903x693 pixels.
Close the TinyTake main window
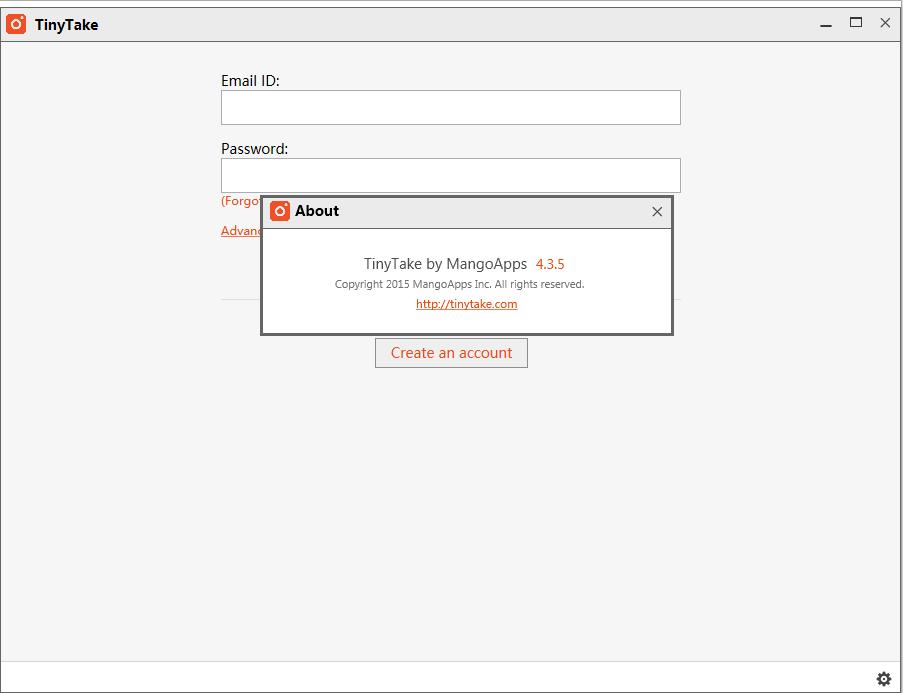pos(885,23)
